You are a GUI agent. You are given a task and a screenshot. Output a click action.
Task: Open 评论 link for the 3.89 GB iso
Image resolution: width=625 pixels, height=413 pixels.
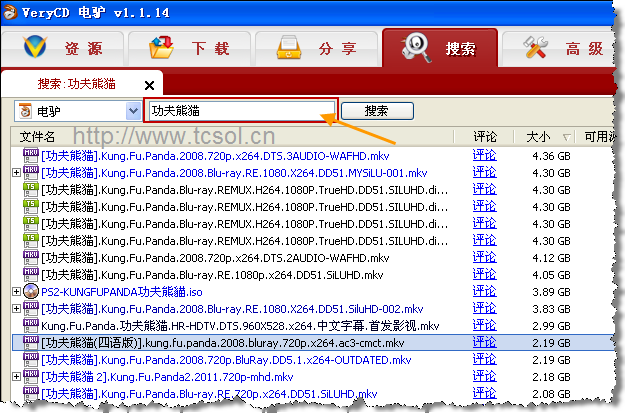click(484, 291)
